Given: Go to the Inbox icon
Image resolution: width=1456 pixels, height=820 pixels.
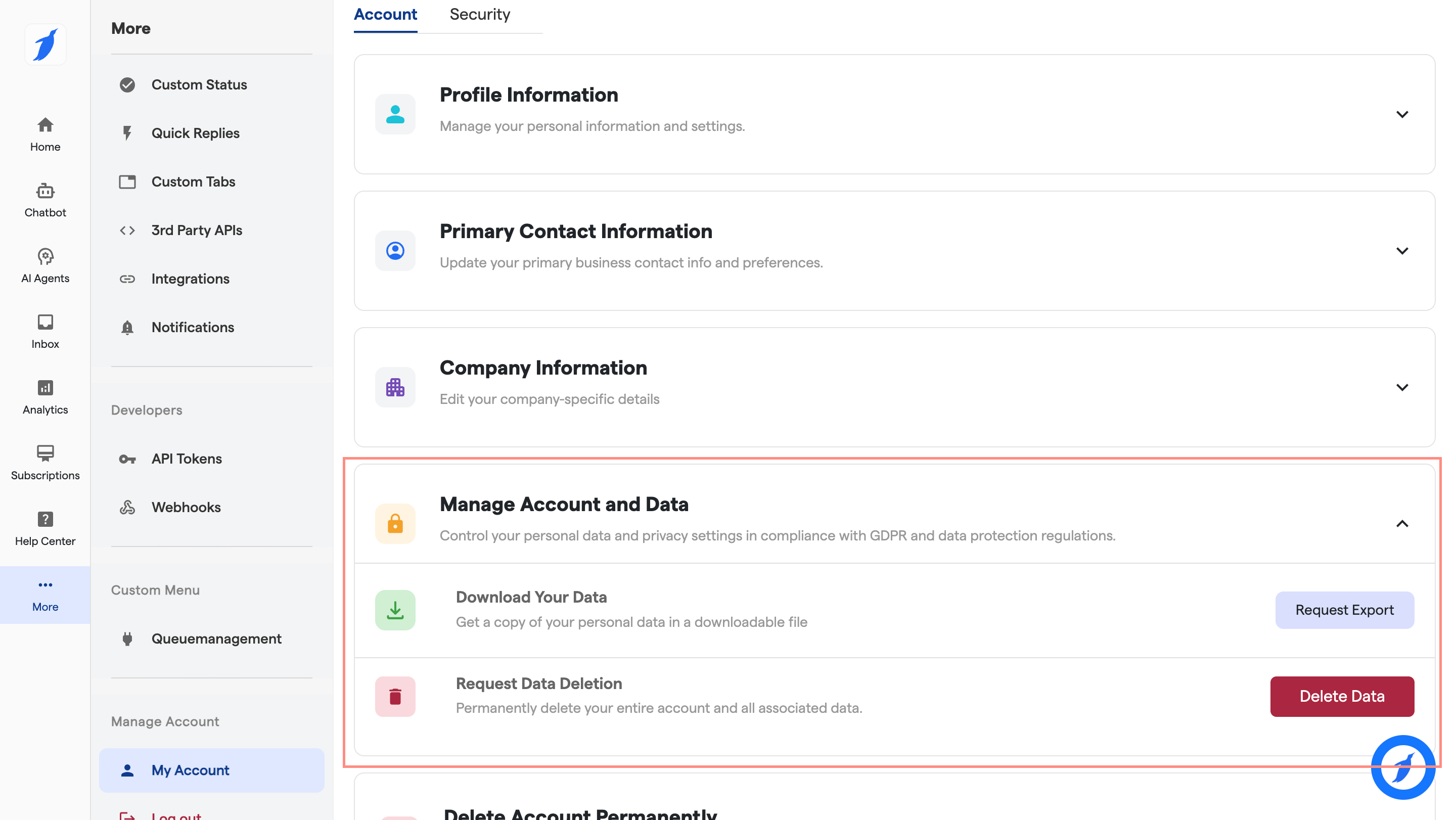Looking at the screenshot, I should pos(45,331).
